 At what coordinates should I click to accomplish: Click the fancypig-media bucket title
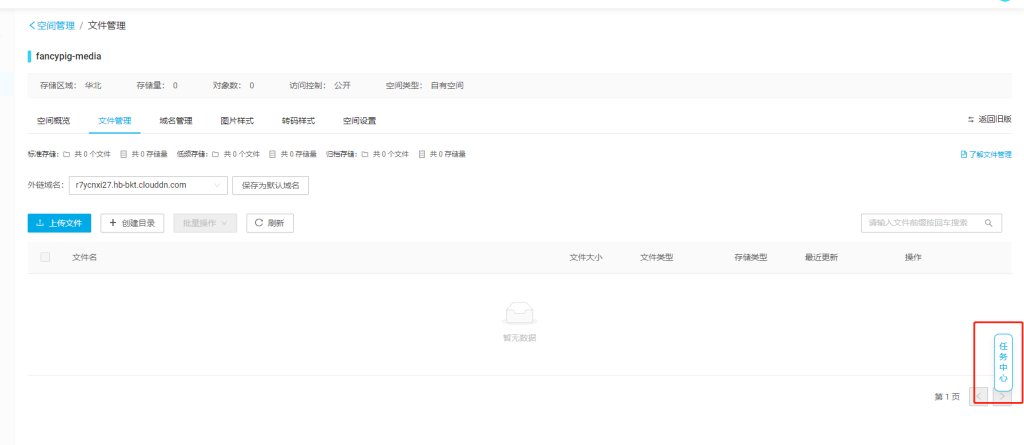pyautogui.click(x=69, y=56)
